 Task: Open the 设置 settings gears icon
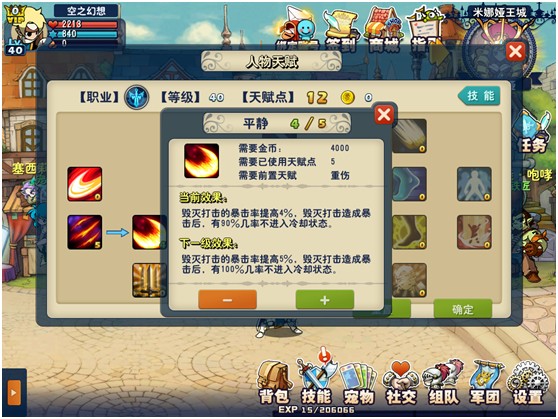528,383
